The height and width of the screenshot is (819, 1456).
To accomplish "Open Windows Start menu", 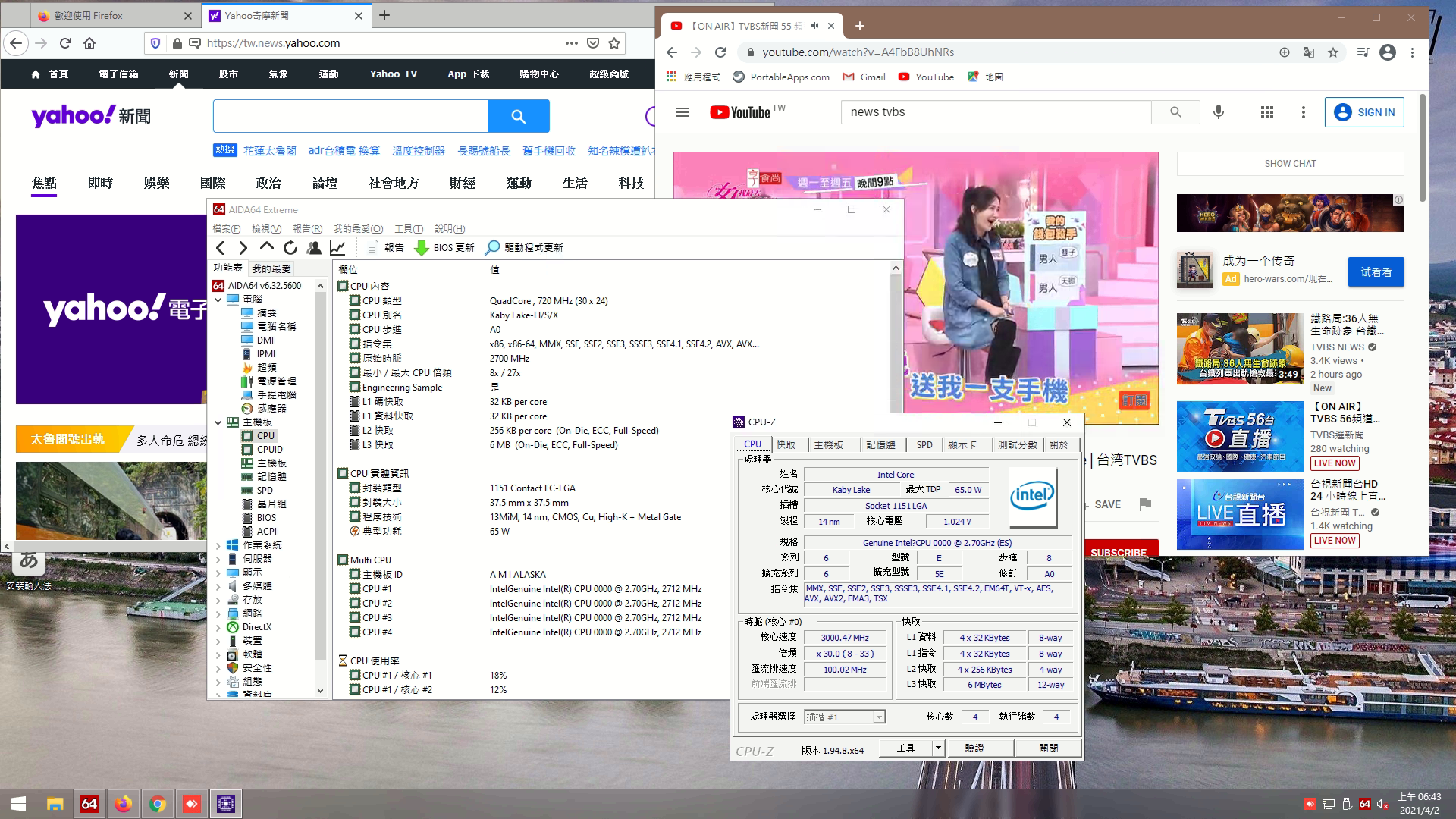I will tap(18, 804).
